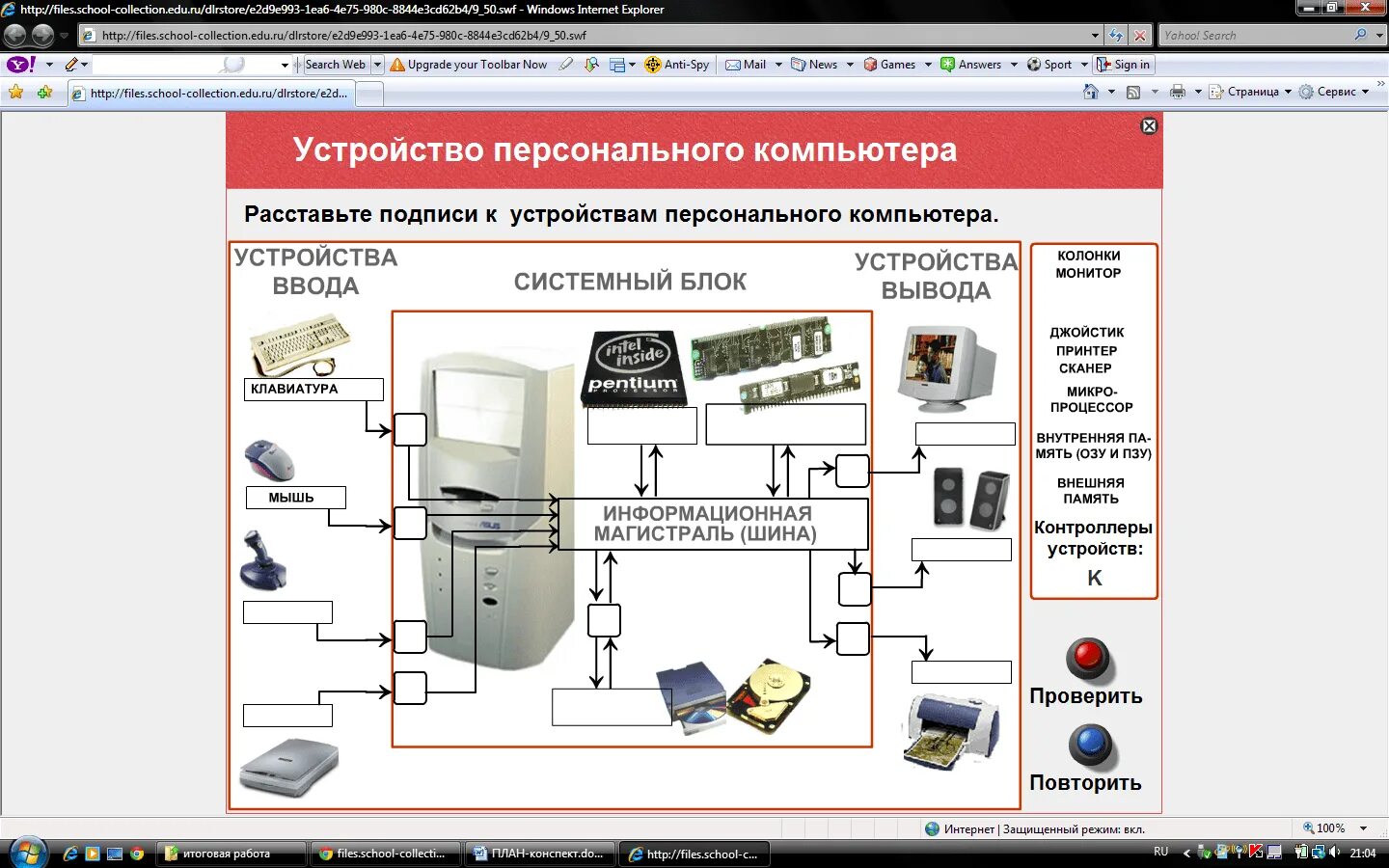Focus the Yahoo! Search box
Screen dimensions: 1389x868
click(1255, 36)
